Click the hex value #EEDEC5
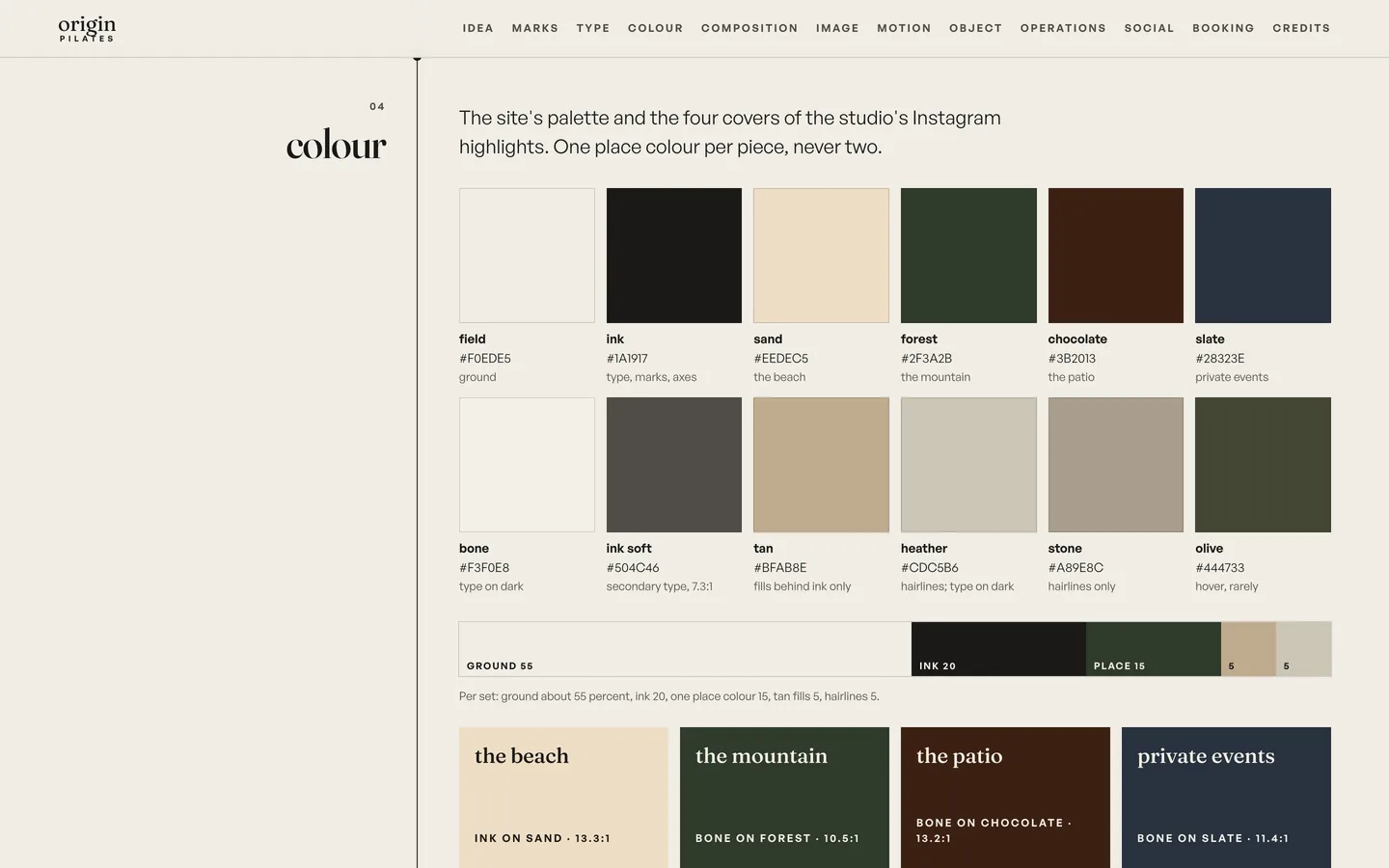The image size is (1389, 868). click(781, 359)
